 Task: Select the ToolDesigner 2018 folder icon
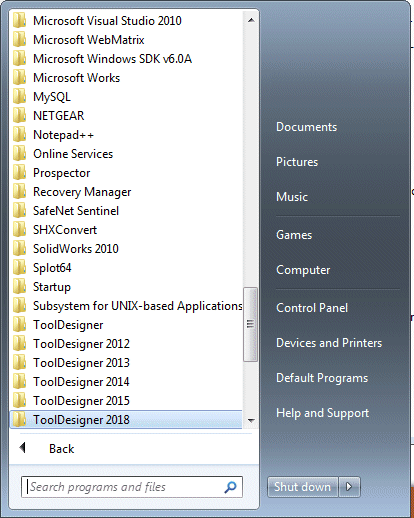tap(19, 420)
